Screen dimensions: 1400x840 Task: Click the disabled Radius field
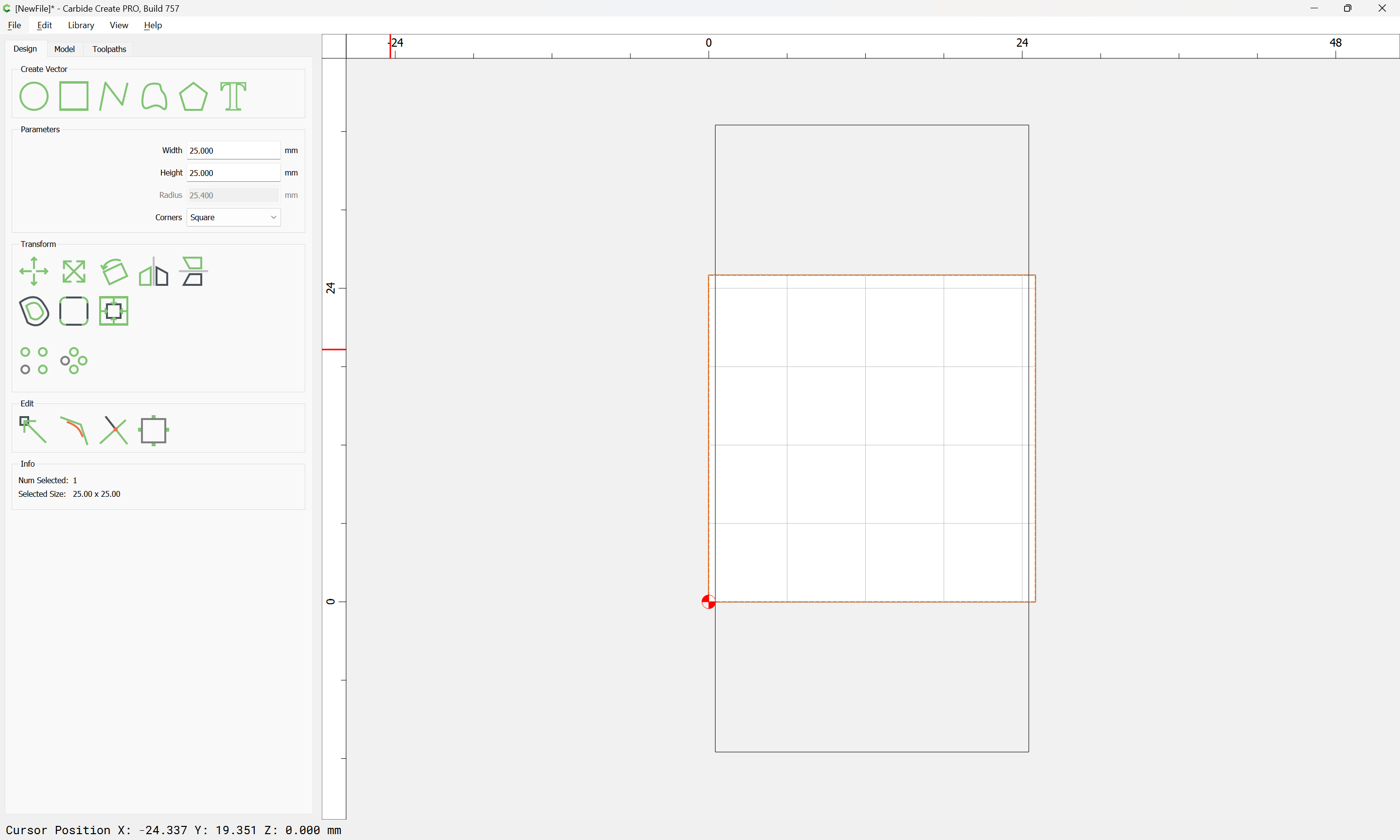click(234, 195)
